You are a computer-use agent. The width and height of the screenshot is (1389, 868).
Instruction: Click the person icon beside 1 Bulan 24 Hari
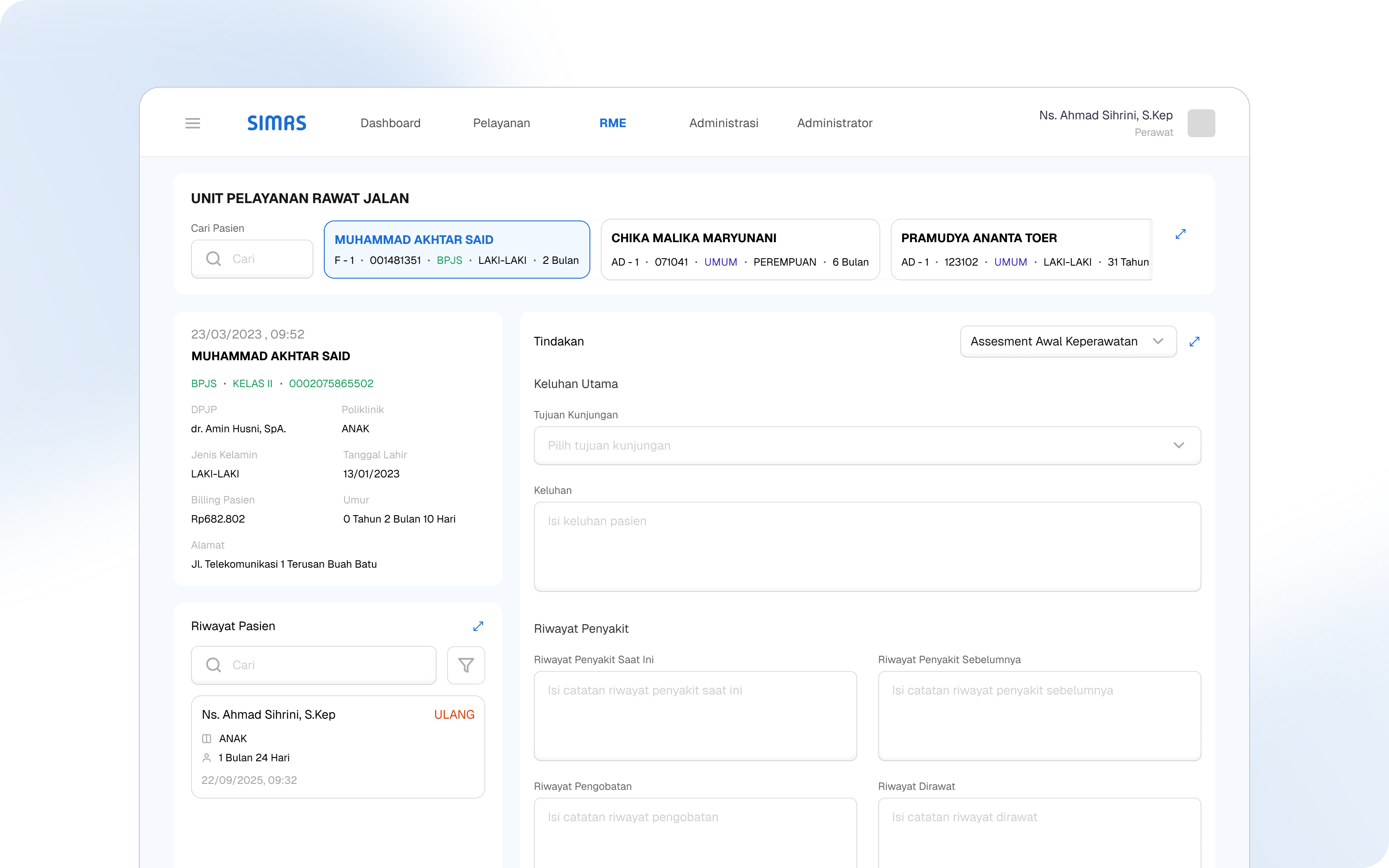207,758
